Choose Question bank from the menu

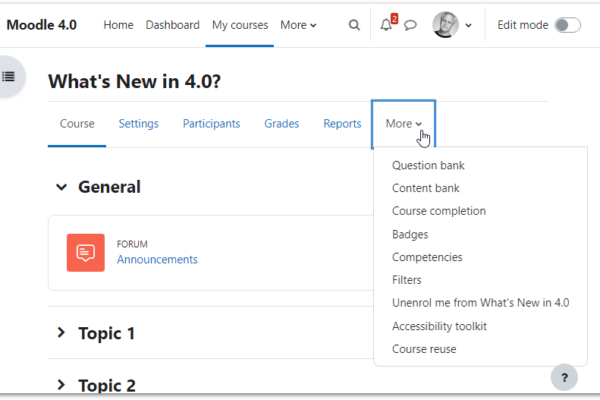tap(428, 165)
